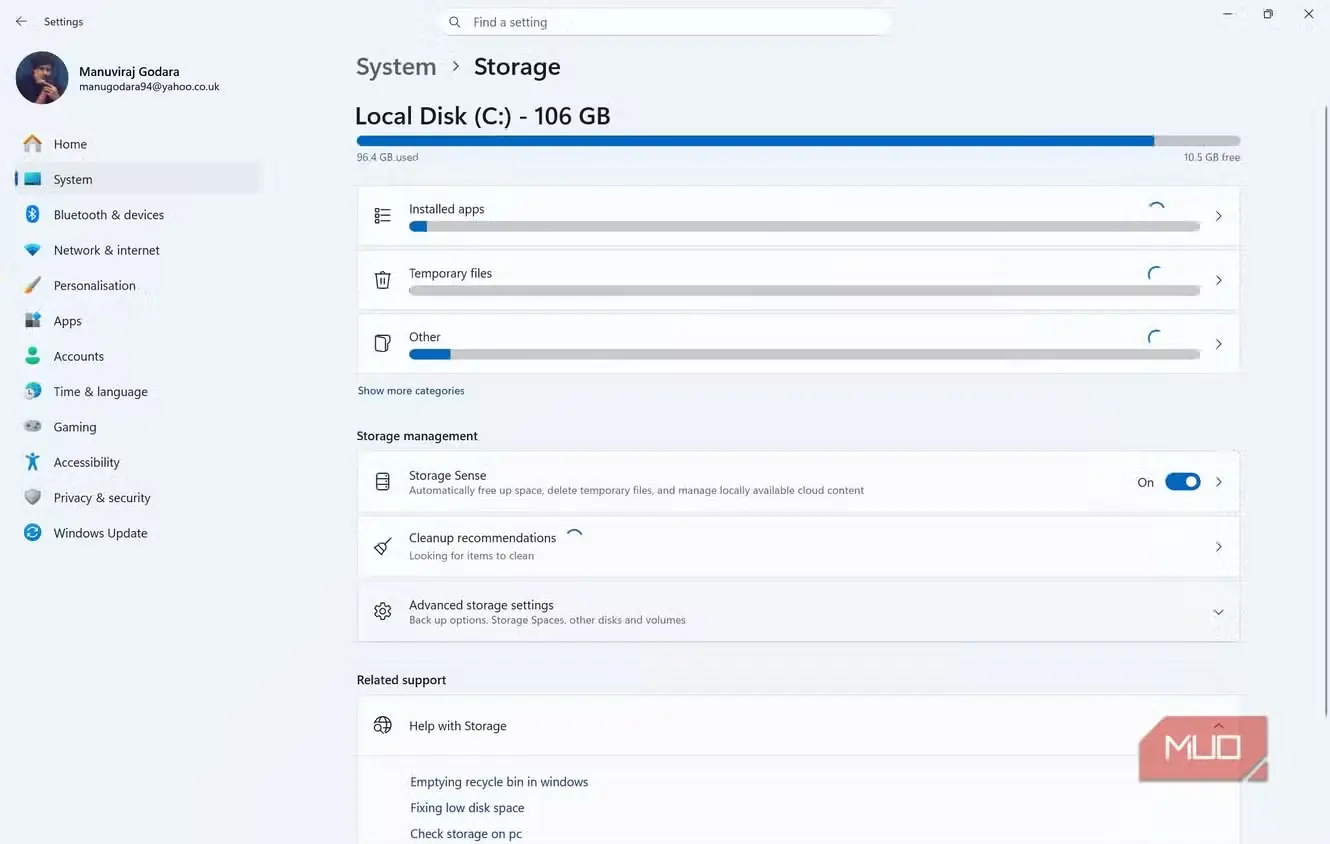Viewport: 1330px width, 844px height.
Task: Click the Accounts person icon
Action: [33, 356]
